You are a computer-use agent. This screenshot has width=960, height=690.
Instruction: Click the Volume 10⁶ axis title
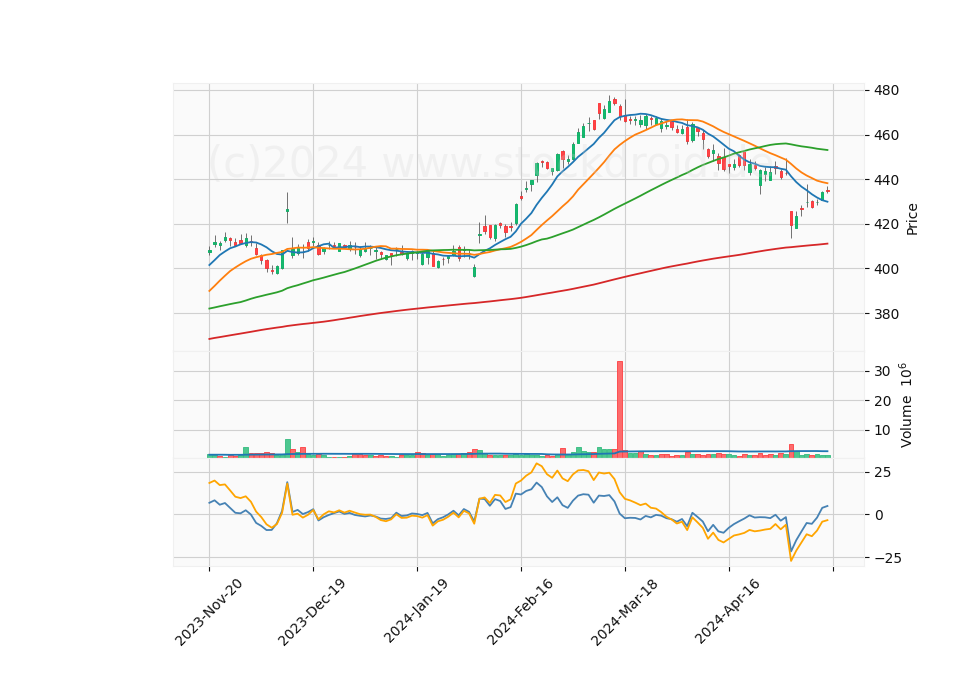[906, 405]
